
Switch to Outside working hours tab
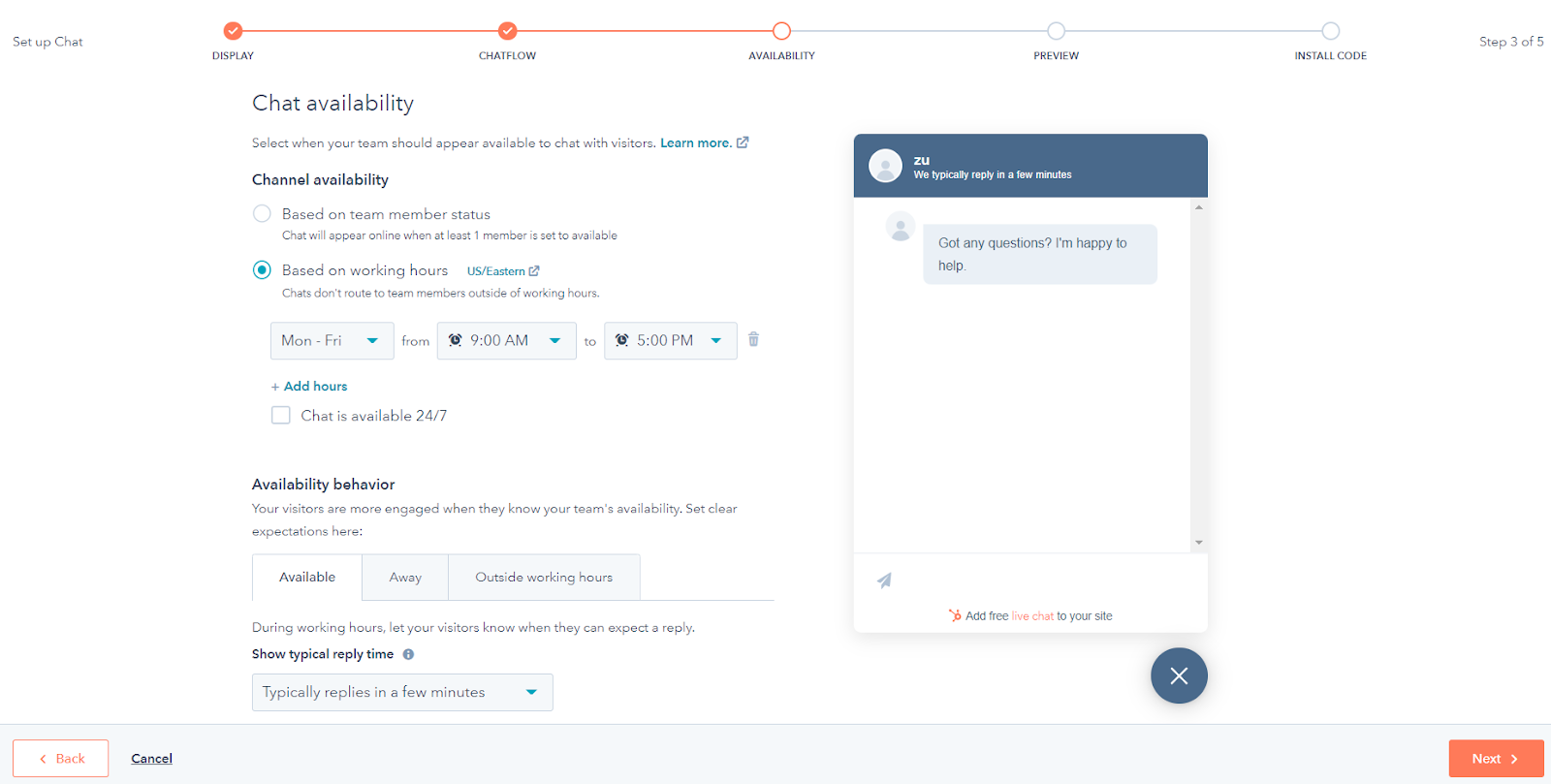pyautogui.click(x=544, y=578)
